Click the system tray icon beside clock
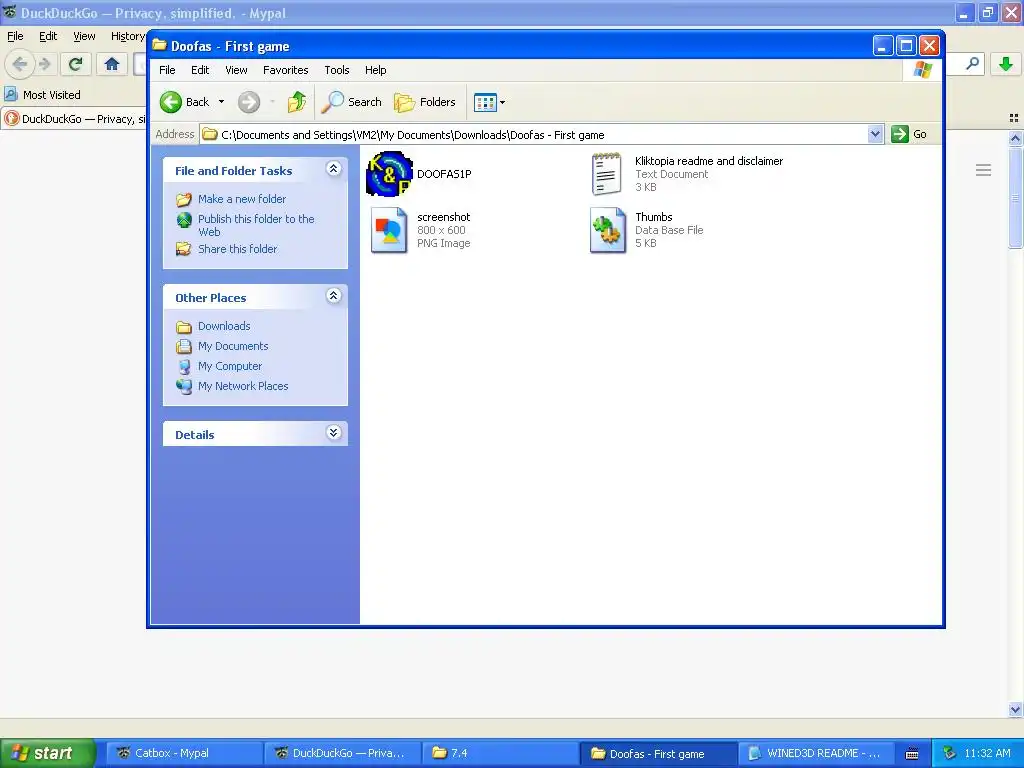 [x=950, y=753]
